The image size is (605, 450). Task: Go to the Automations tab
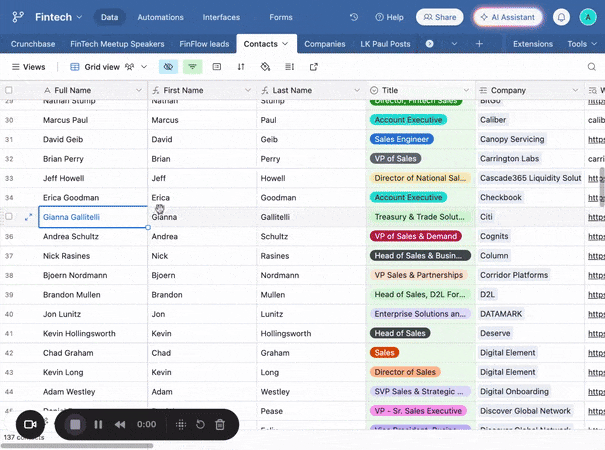[x=161, y=17]
